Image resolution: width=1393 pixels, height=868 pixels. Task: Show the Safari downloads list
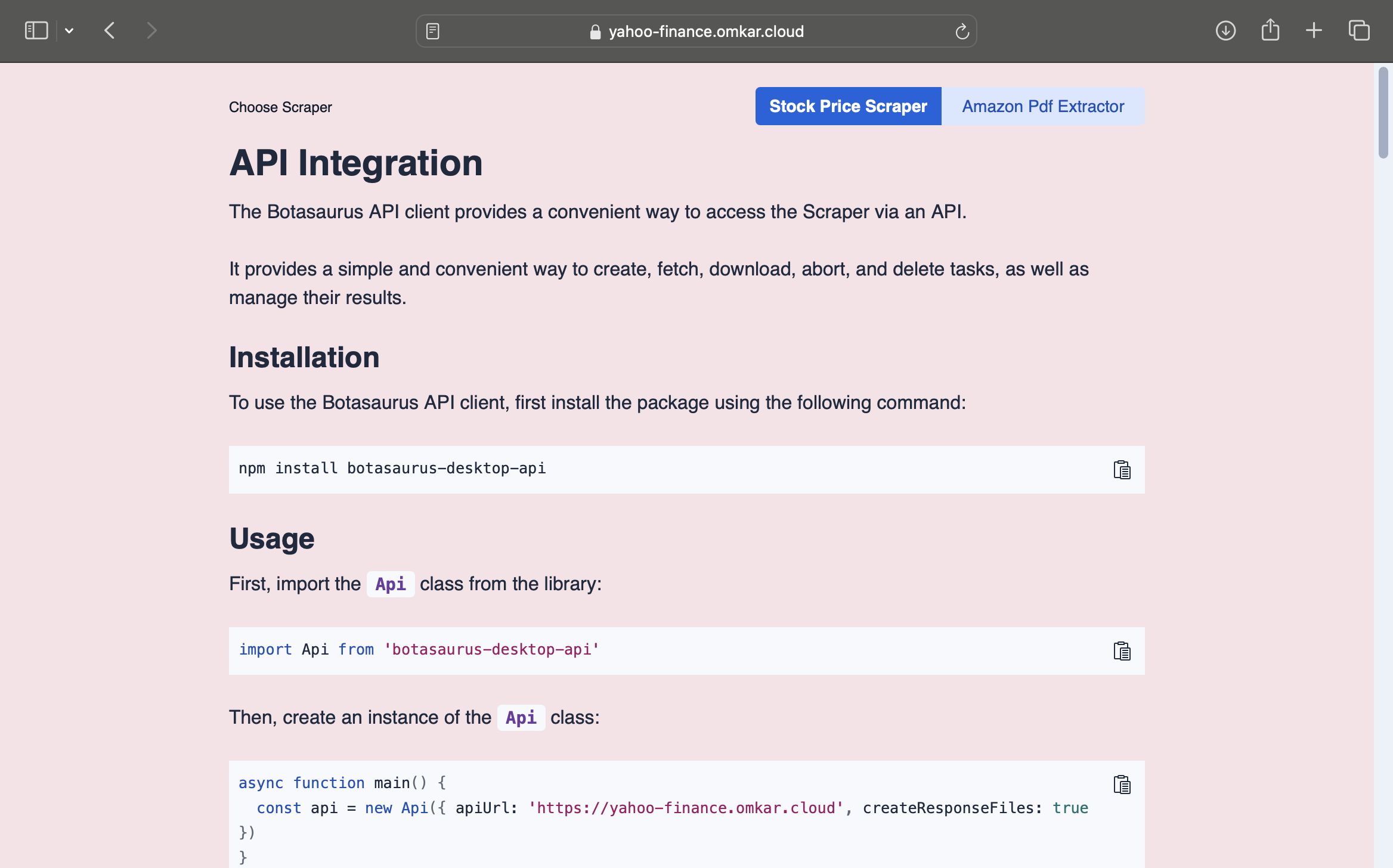[x=1225, y=30]
